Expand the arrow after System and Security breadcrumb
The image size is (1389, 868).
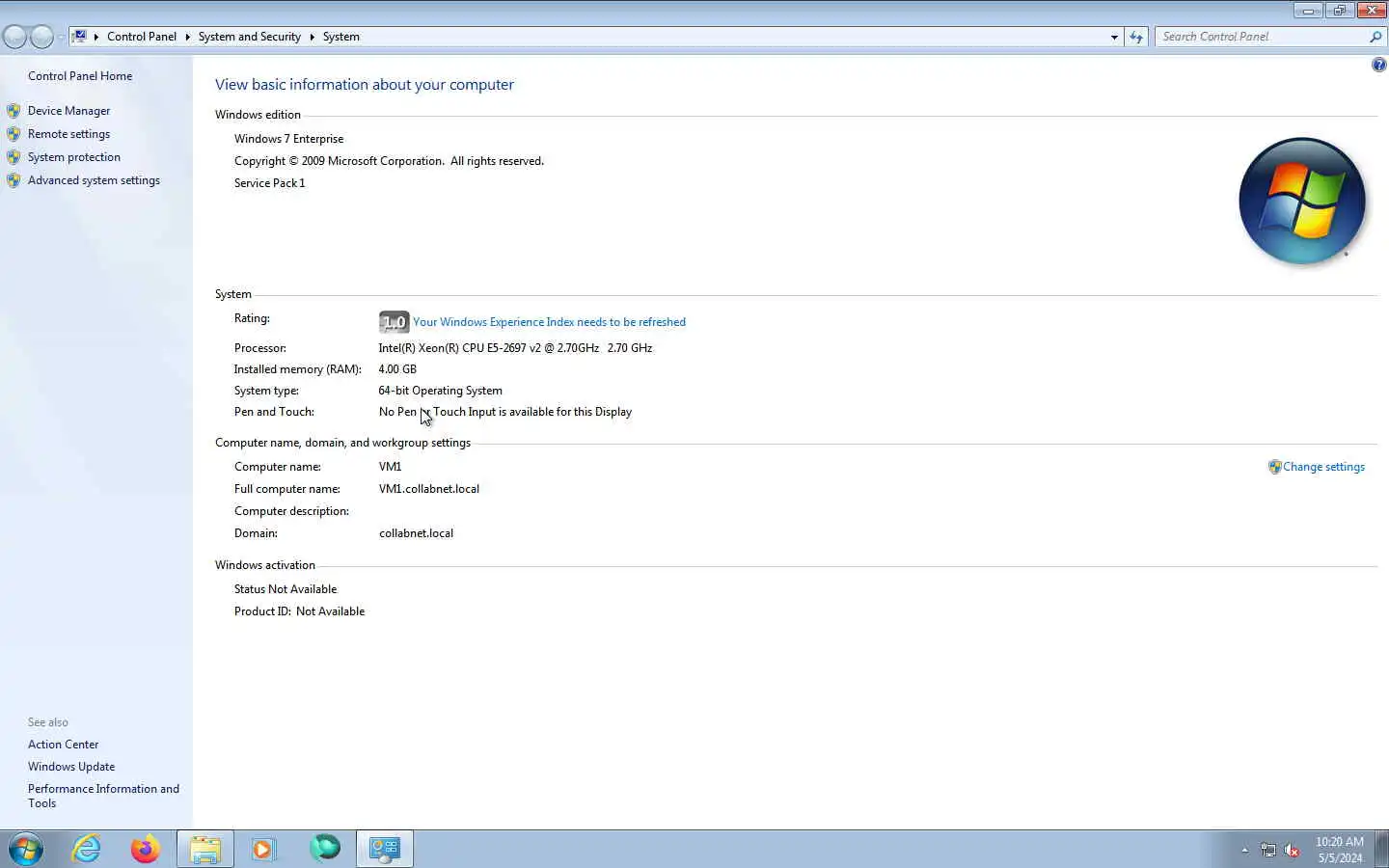click(312, 37)
